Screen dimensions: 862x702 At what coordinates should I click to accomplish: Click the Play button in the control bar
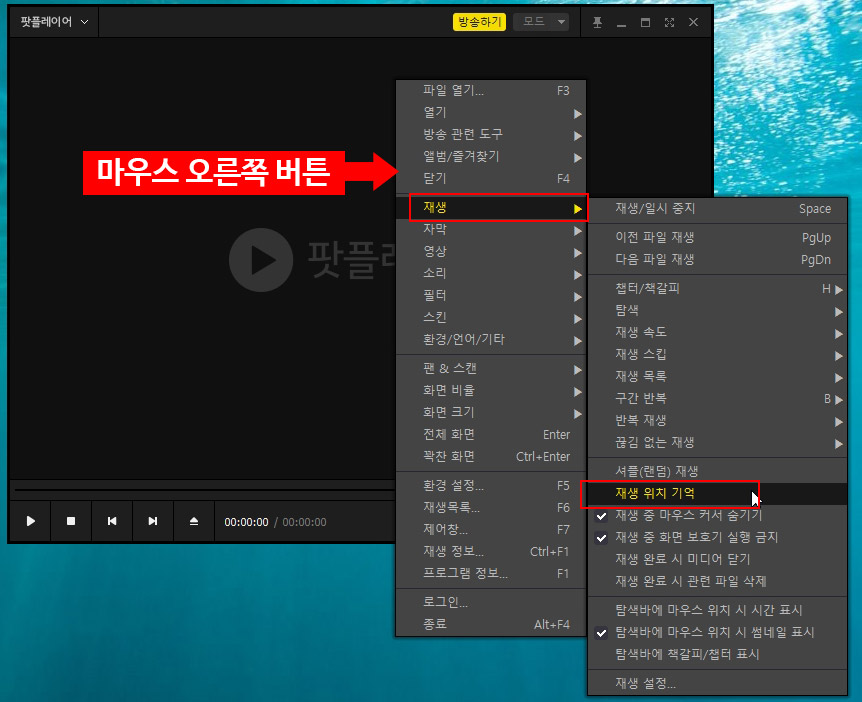point(31,521)
